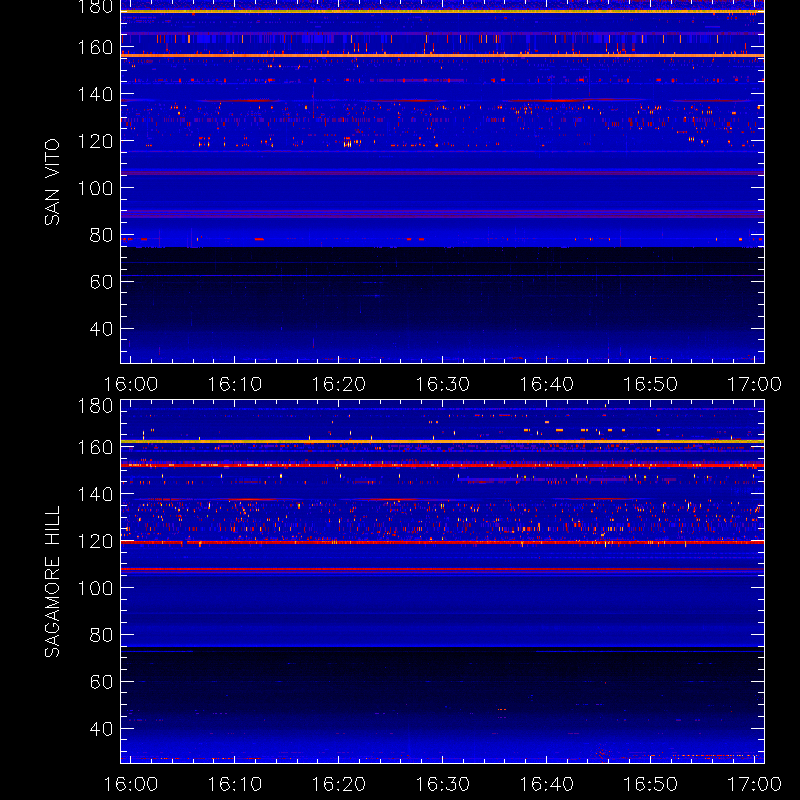This screenshot has height=800, width=800.
Task: Pick the 80 tick label on Sagamore Hill axis
Action: tap(101, 635)
